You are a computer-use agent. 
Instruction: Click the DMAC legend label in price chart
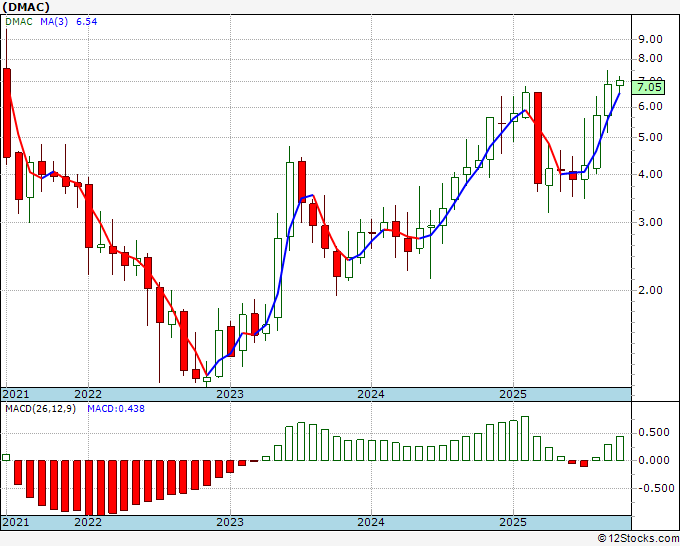coord(19,22)
